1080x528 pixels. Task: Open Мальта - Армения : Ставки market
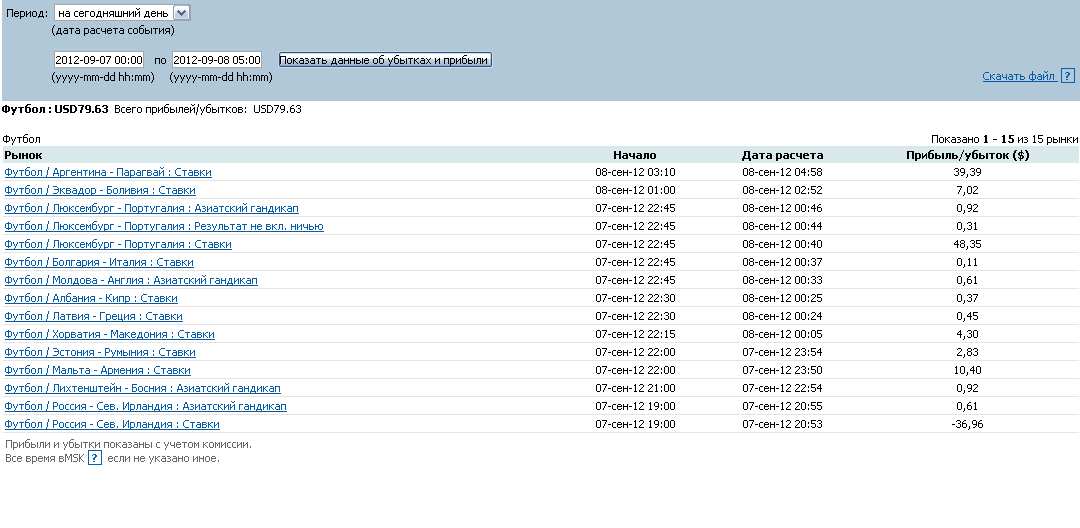(x=97, y=370)
